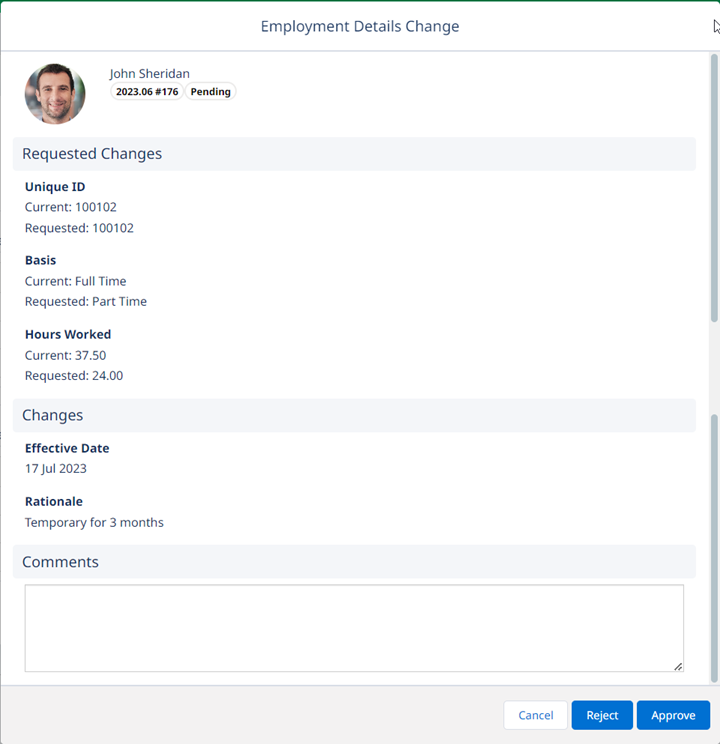Click the Comments section header

tap(61, 562)
